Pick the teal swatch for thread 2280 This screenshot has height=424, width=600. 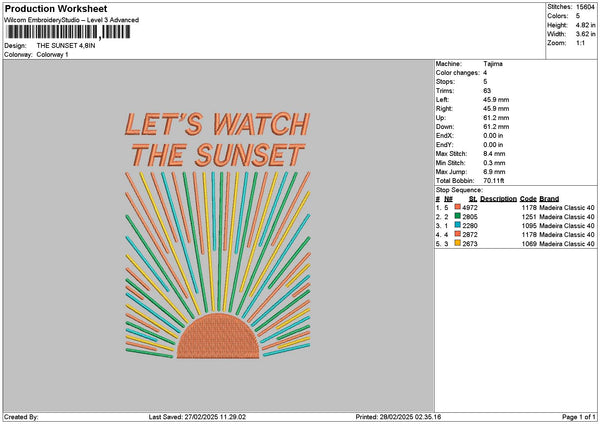(x=458, y=225)
